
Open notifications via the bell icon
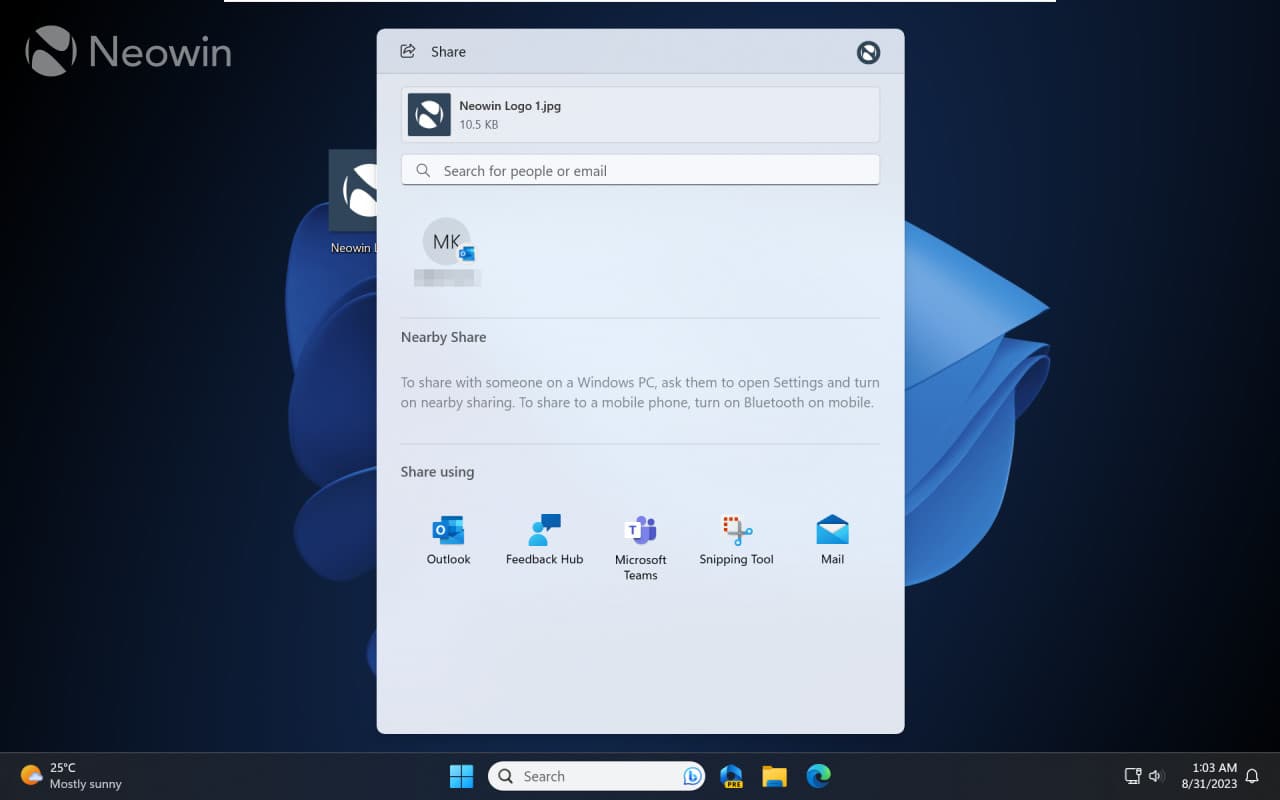point(1251,775)
